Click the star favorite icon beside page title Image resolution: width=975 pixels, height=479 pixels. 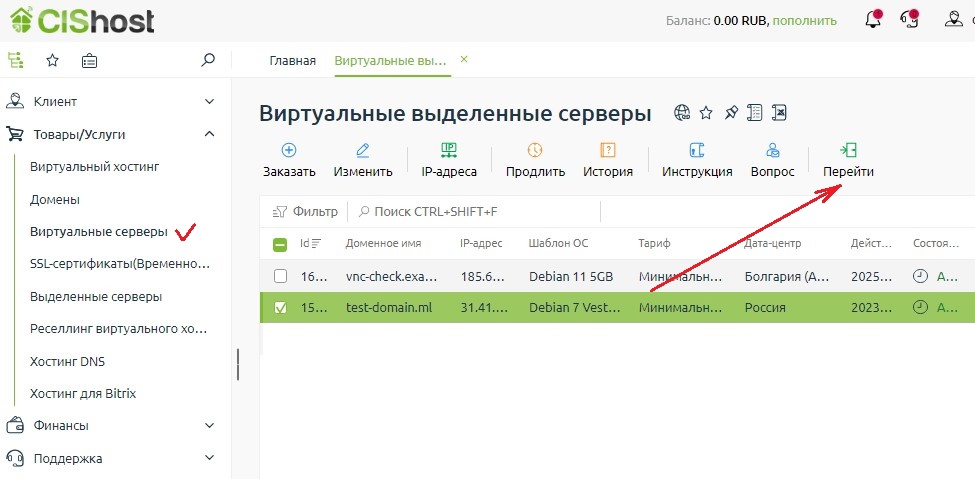(706, 112)
